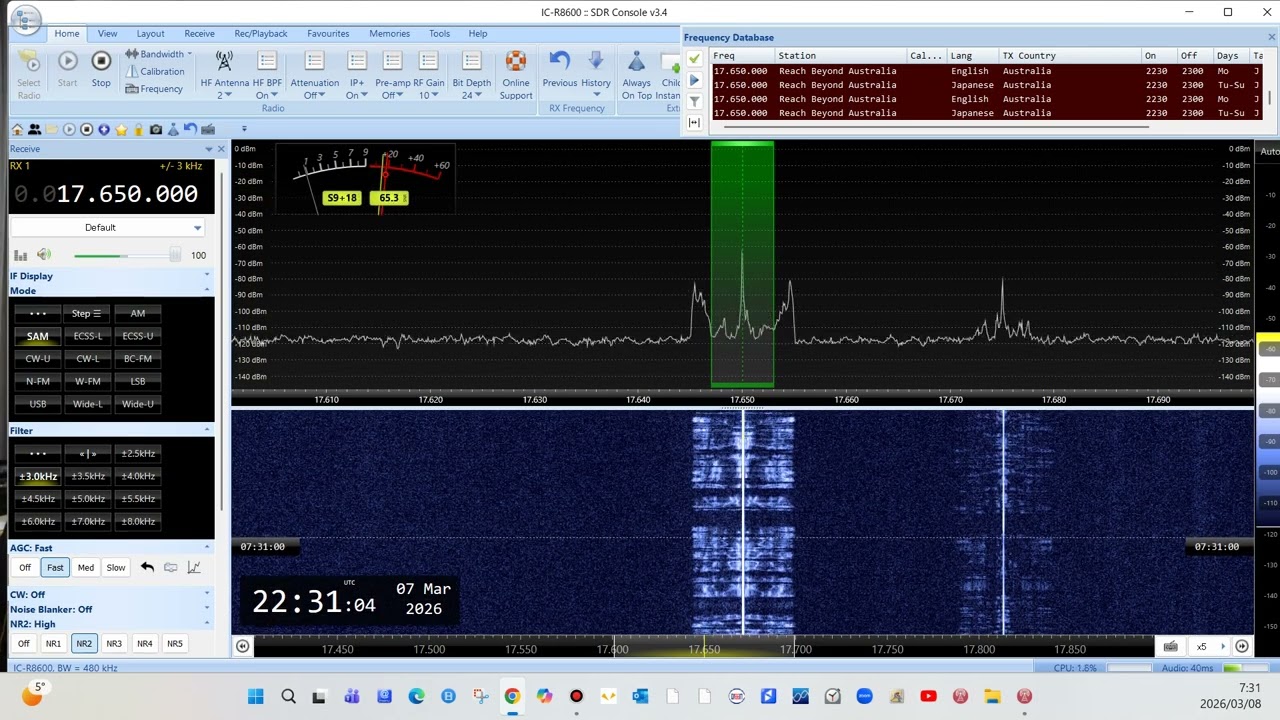This screenshot has height=720, width=1280.
Task: Mute audio with the speaker icon
Action: (x=43, y=255)
